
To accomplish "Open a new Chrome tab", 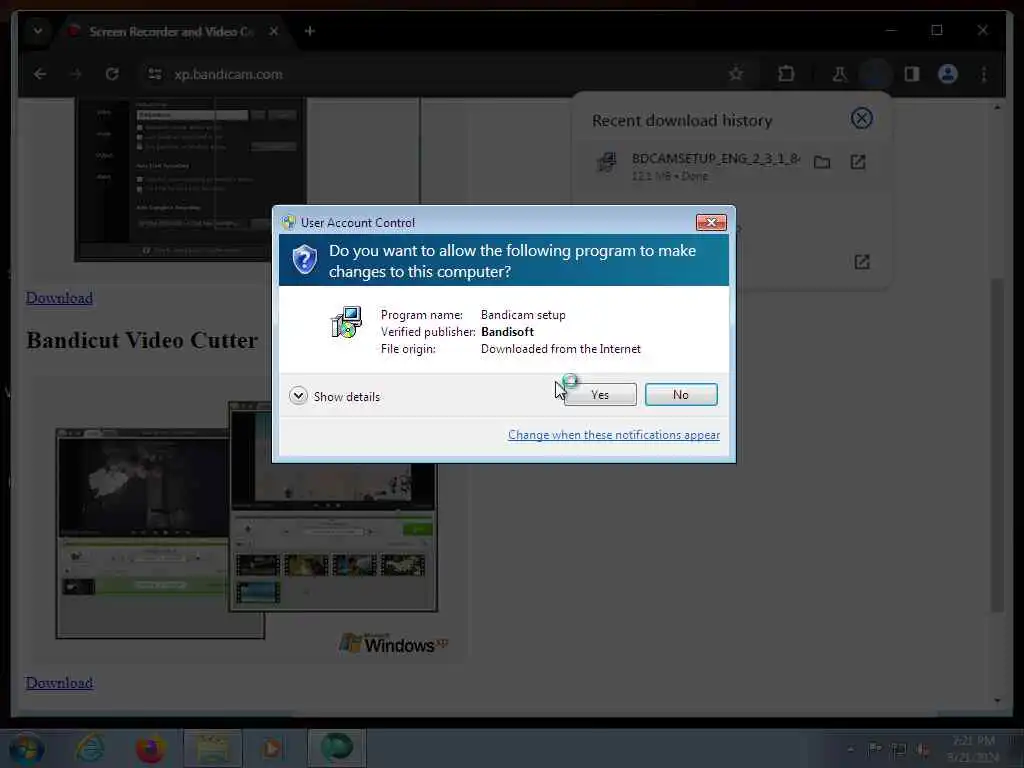I will [x=310, y=31].
